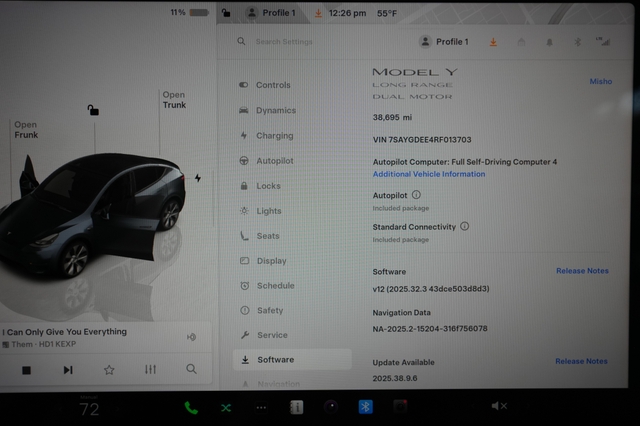The image size is (640, 426).
Task: Stop the media playback
Action: pos(27,371)
